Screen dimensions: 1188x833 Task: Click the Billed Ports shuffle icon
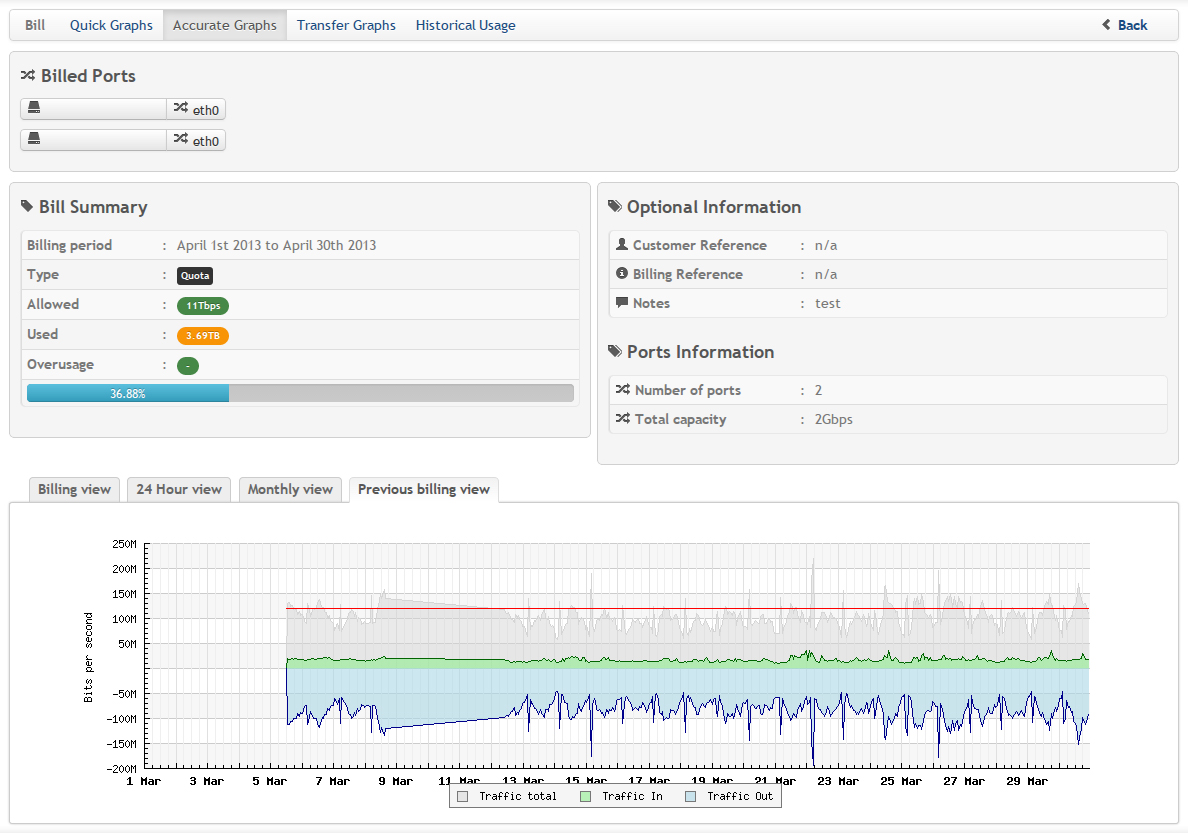(x=28, y=76)
